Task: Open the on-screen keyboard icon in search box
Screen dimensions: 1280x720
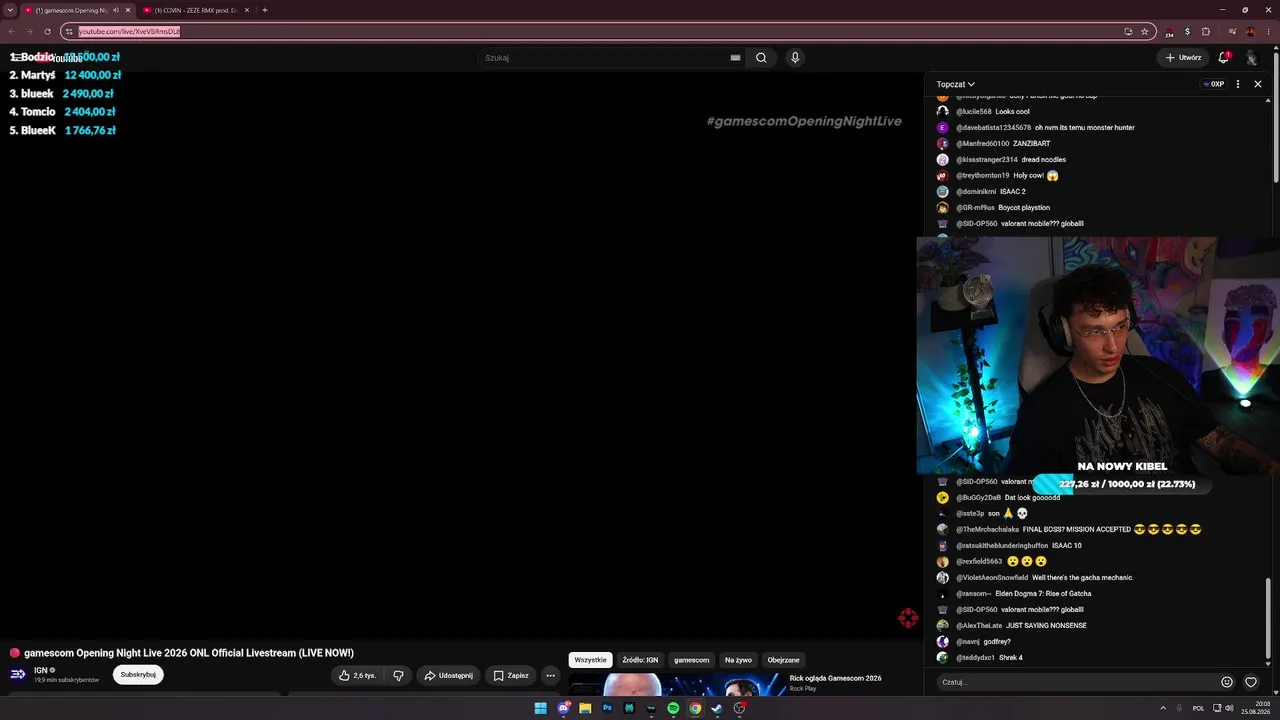Action: click(x=736, y=58)
